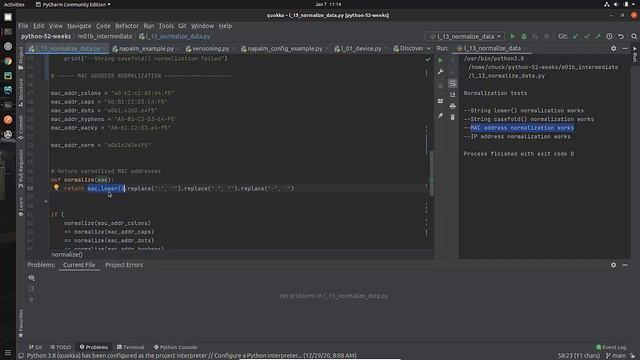Click m01b_intermediate breadcrumb
Screen dimensions: 640x360
pyautogui.click(x=105, y=36)
